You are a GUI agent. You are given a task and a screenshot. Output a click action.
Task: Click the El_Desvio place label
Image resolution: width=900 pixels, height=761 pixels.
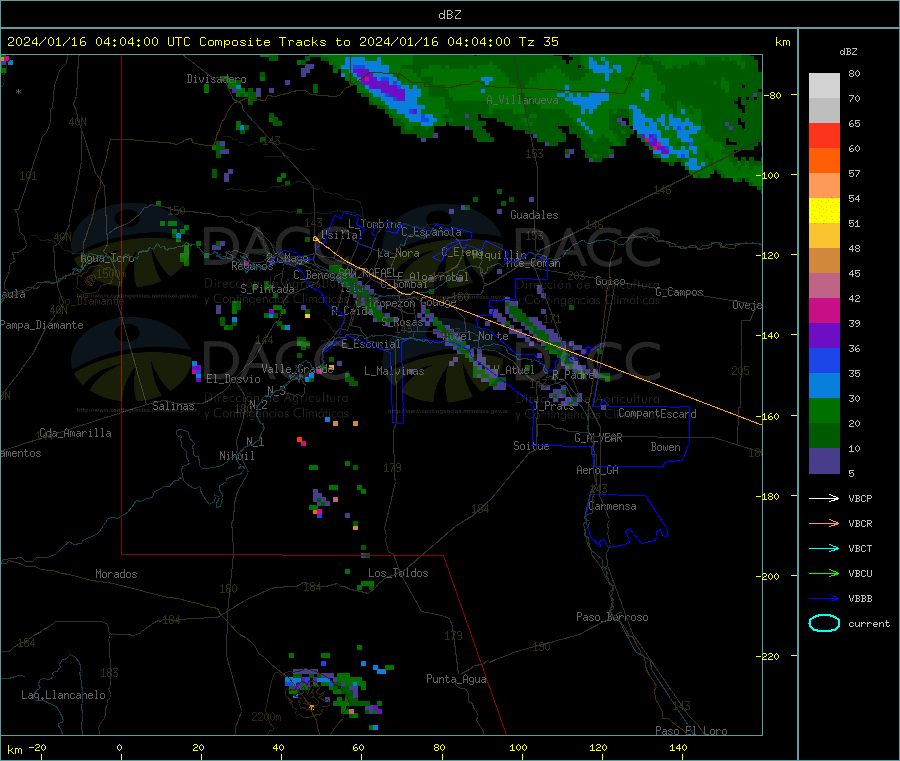233,379
